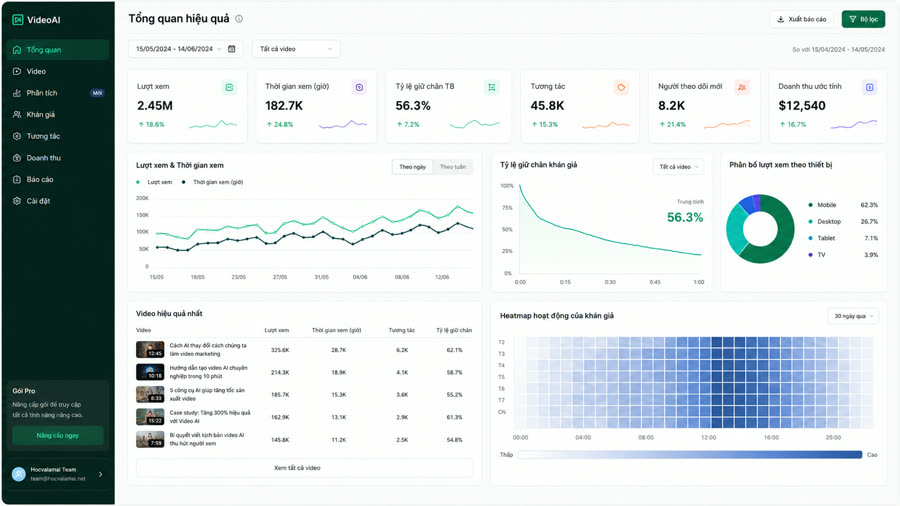Open thumbnail of the 12:45 video
This screenshot has width=900, height=506.
150,349
